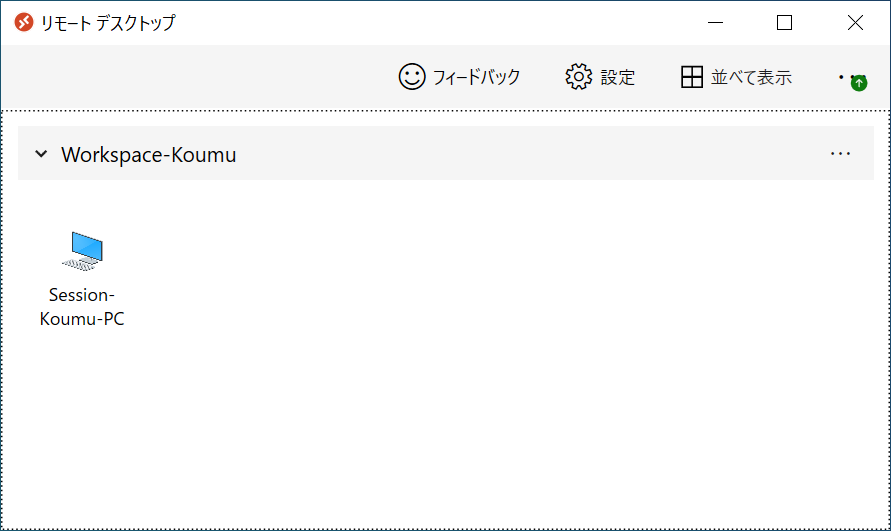Image resolution: width=891 pixels, height=531 pixels.
Task: Close the Remote Desktop window
Action: (x=855, y=22)
